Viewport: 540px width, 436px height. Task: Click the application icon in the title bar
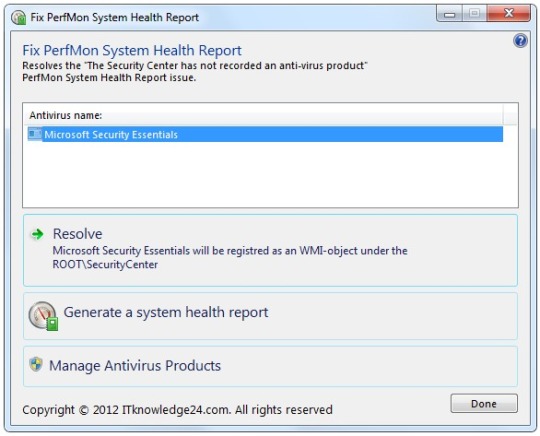tap(18, 17)
